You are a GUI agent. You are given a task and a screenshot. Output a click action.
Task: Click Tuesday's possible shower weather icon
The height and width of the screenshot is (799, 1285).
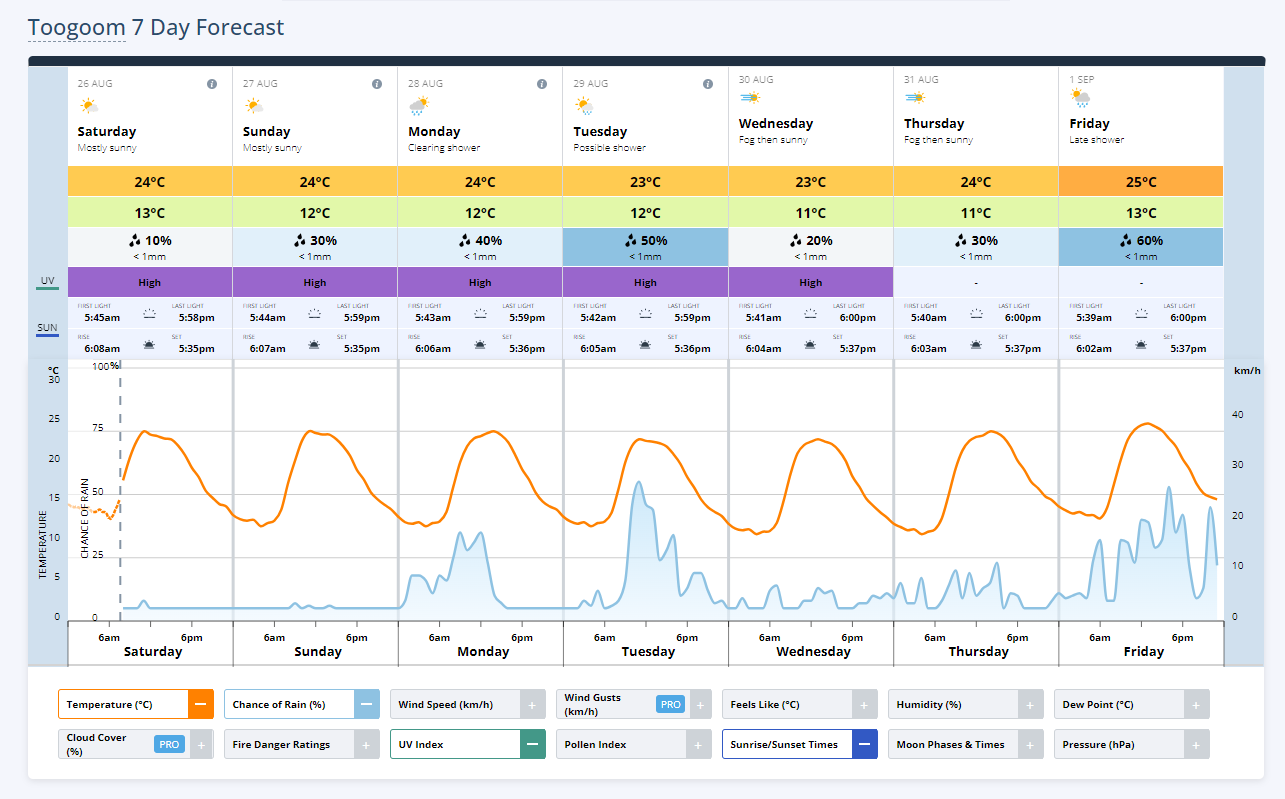point(584,106)
